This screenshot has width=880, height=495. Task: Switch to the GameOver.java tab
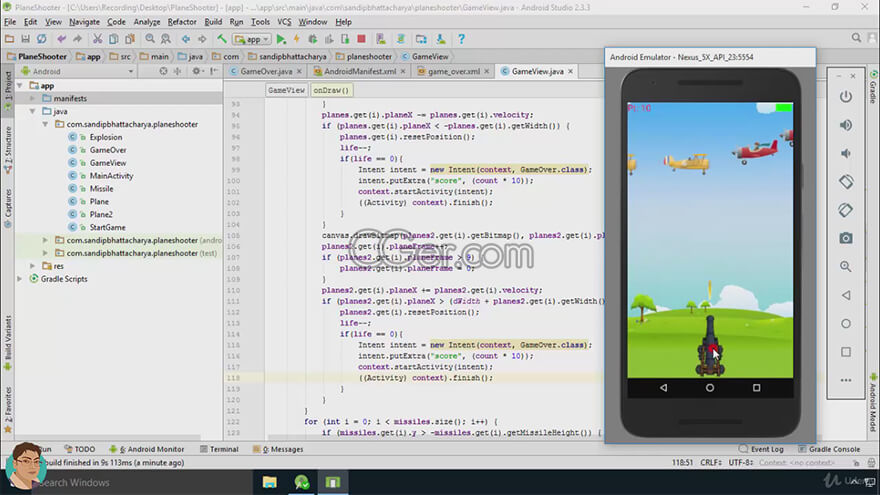(266, 71)
